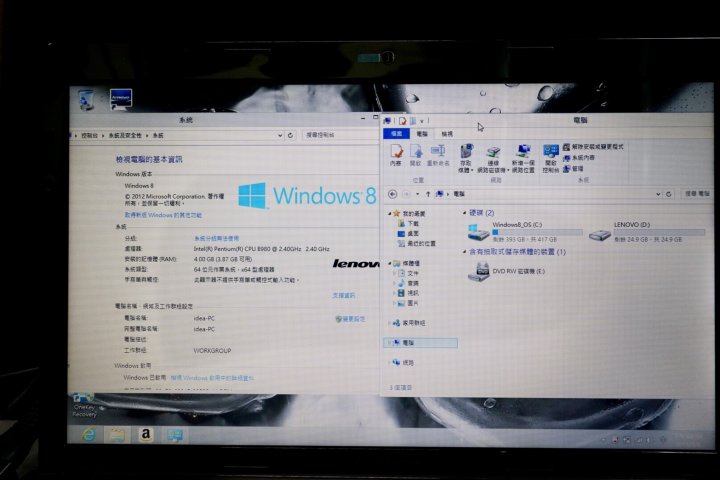Collapse 媒體櫃 in the navigation pane
The height and width of the screenshot is (480, 720).
(x=390, y=263)
